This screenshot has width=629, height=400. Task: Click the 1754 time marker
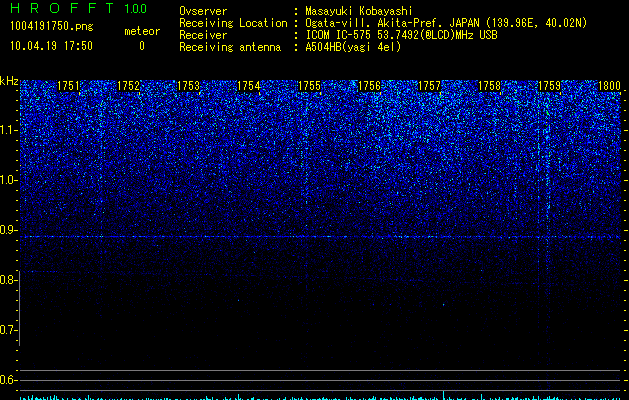click(249, 86)
